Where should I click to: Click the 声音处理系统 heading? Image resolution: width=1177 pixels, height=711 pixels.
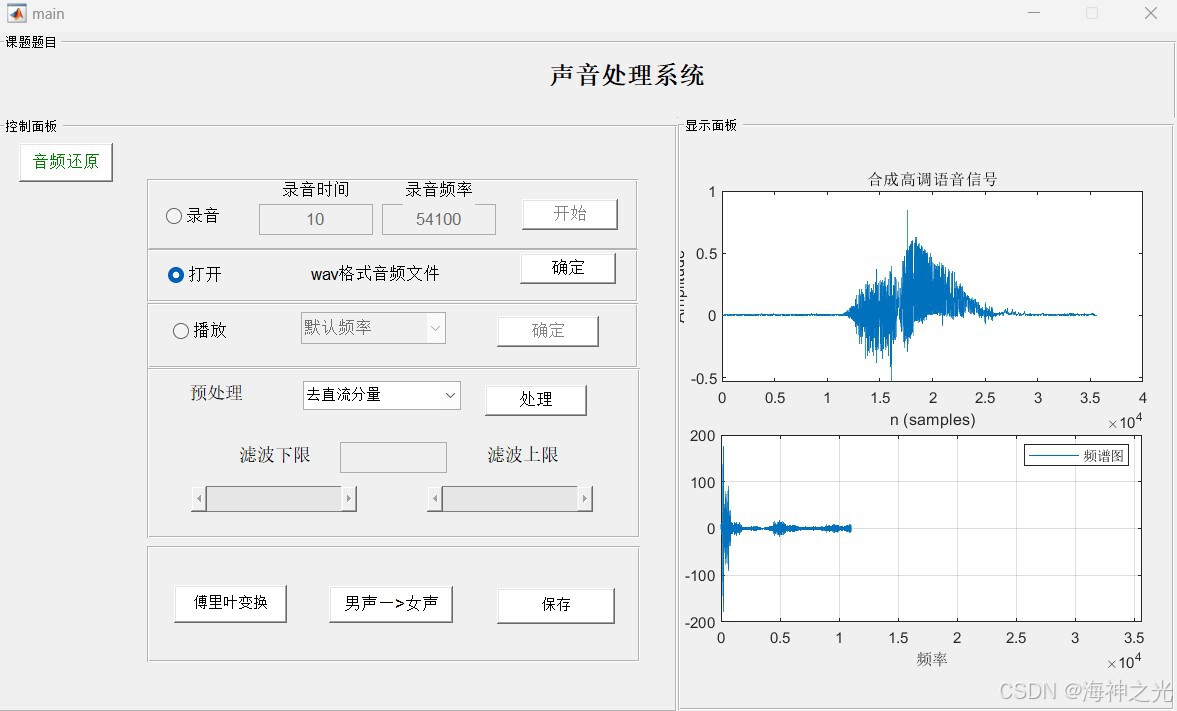coord(627,75)
